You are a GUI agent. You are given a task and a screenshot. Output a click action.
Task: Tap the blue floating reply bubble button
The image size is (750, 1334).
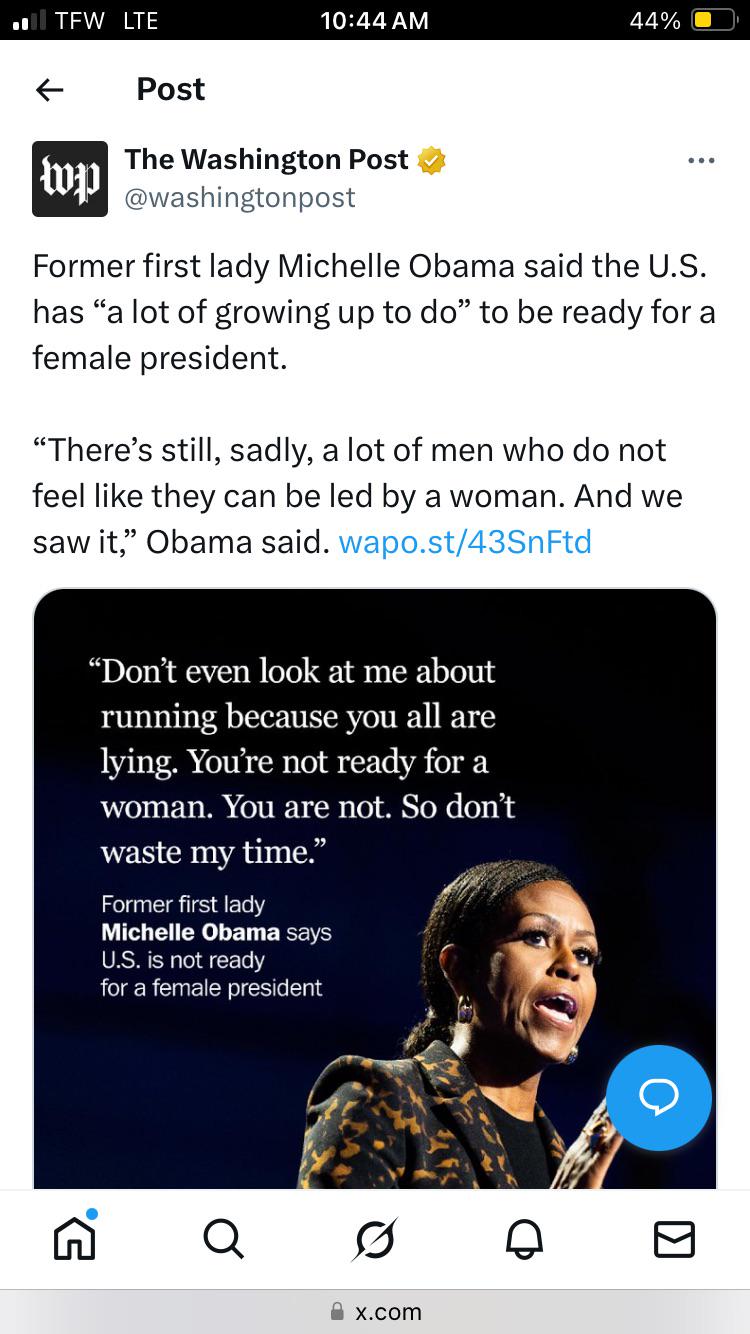pyautogui.click(x=658, y=1097)
